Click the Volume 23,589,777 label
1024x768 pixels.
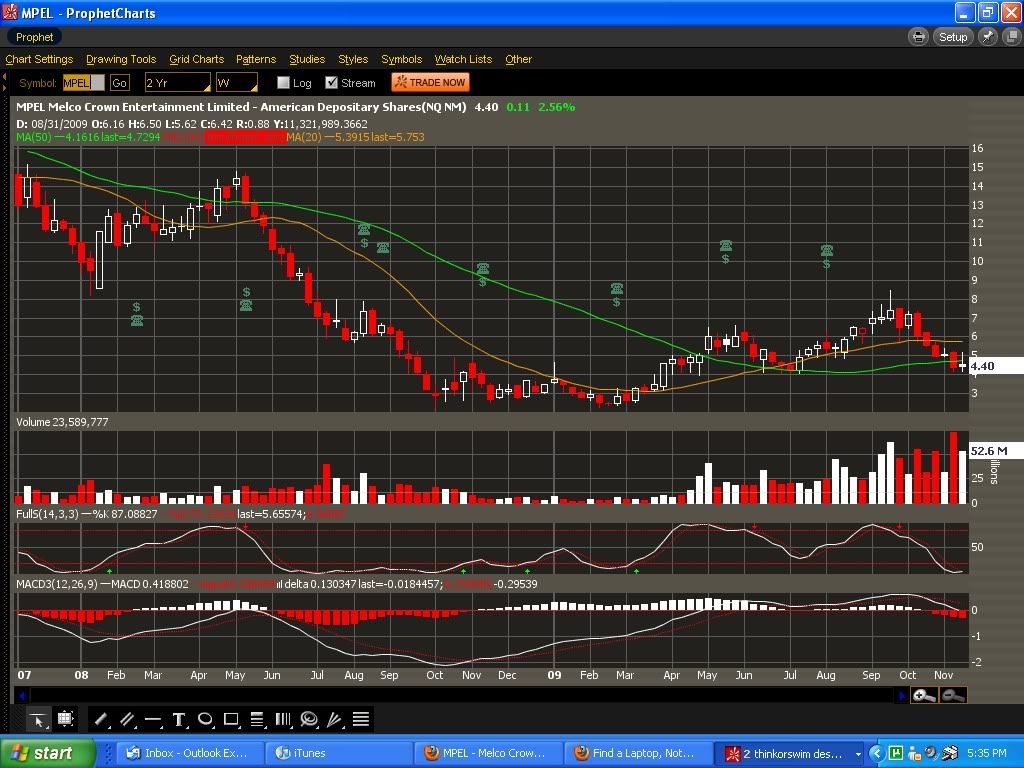point(62,422)
